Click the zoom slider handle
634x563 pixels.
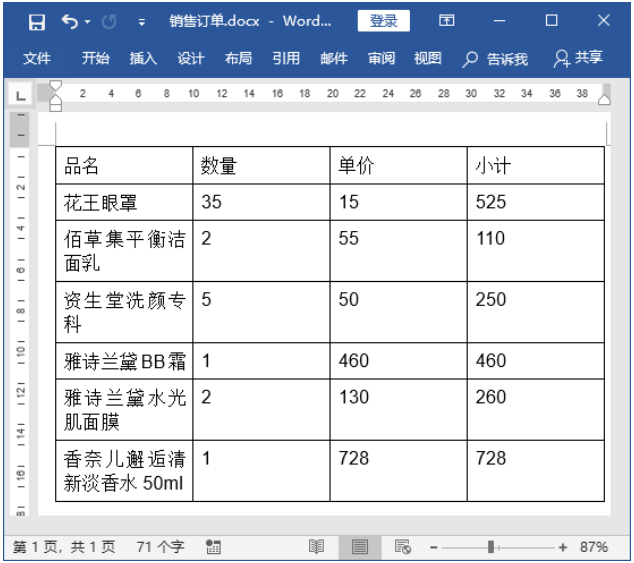point(490,547)
